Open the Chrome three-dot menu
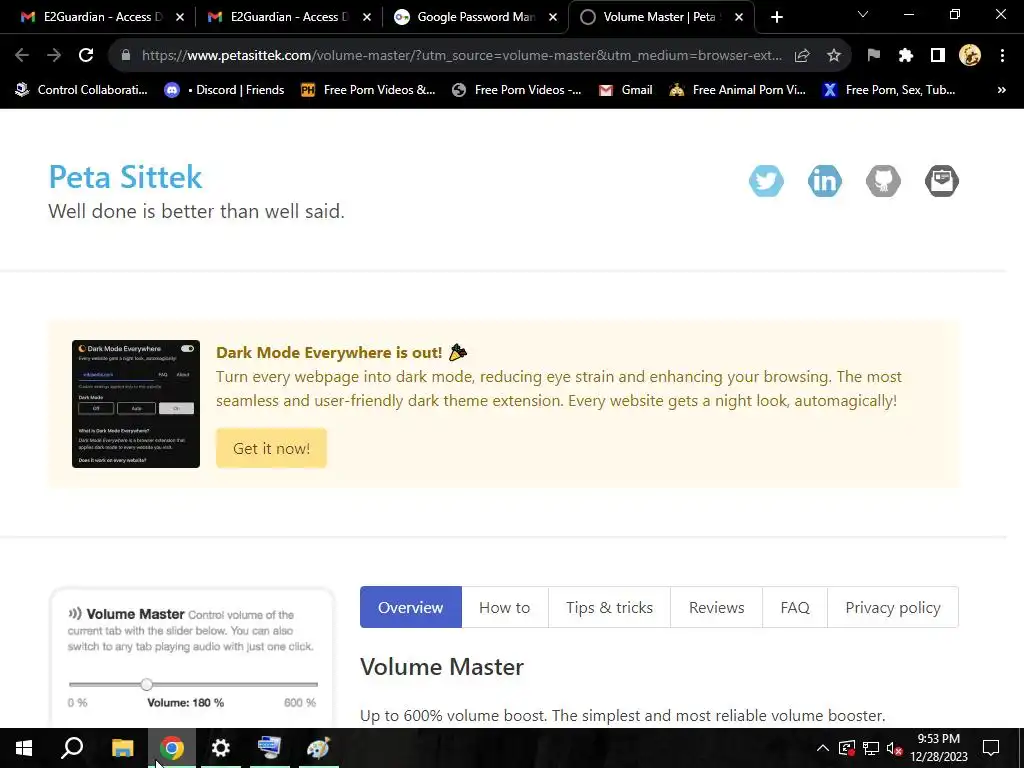This screenshot has width=1024, height=768. pos(1002,56)
